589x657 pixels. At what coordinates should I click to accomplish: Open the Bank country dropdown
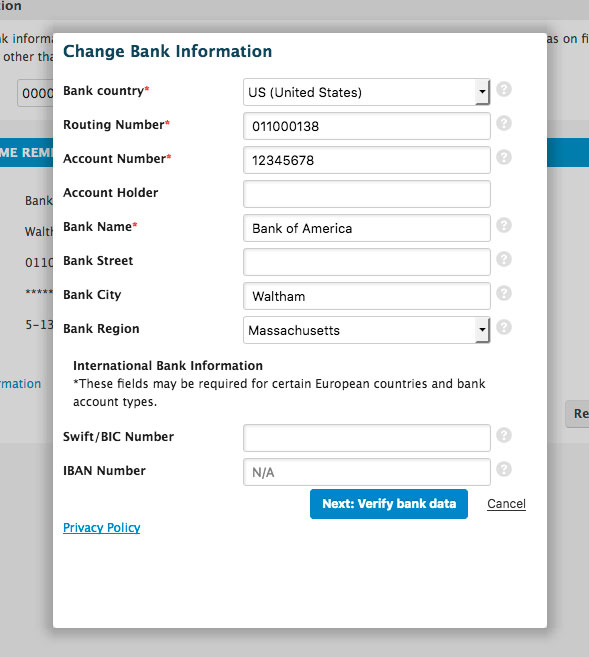367,92
